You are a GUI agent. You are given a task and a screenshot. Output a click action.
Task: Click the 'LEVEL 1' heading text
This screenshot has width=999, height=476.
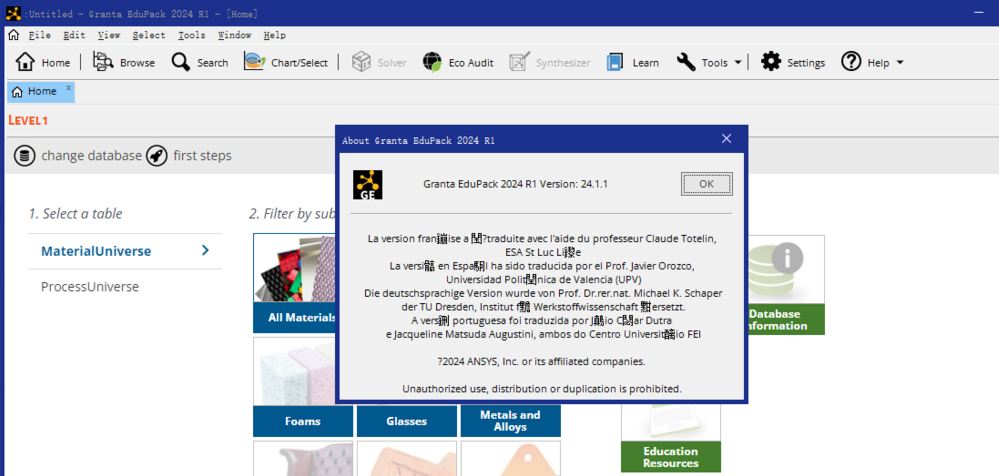[28, 120]
